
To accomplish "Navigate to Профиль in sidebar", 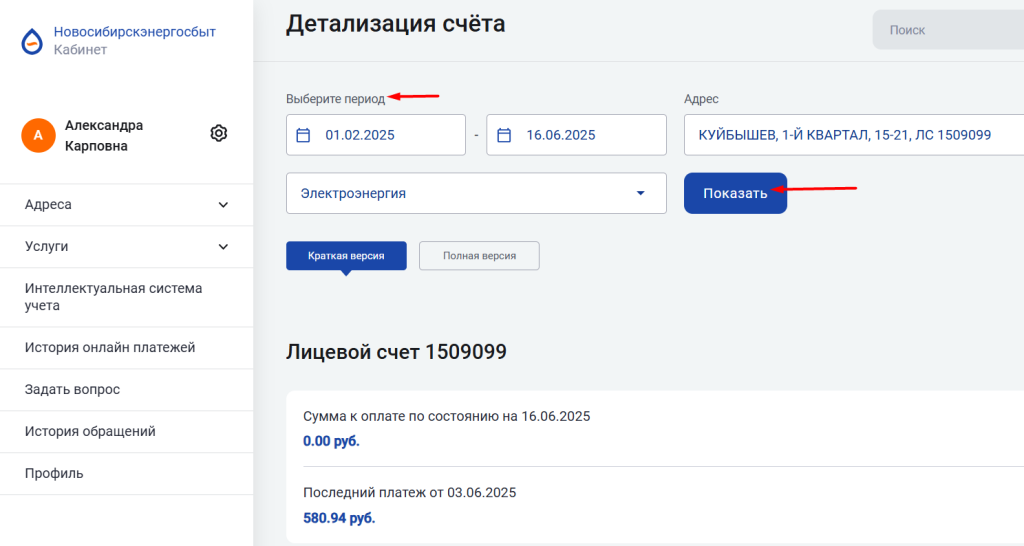I will click(x=54, y=474).
